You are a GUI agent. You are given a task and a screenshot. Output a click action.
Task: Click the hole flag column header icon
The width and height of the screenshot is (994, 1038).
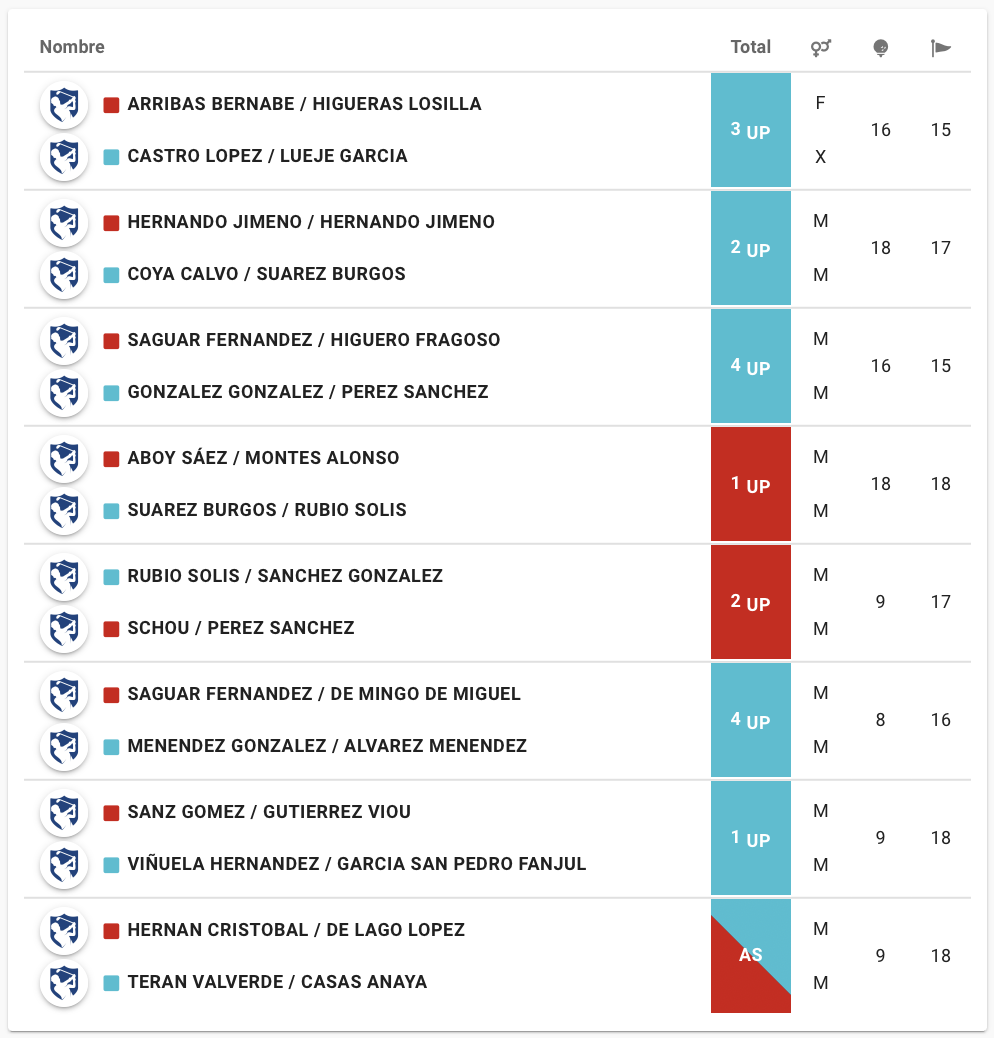pos(940,47)
